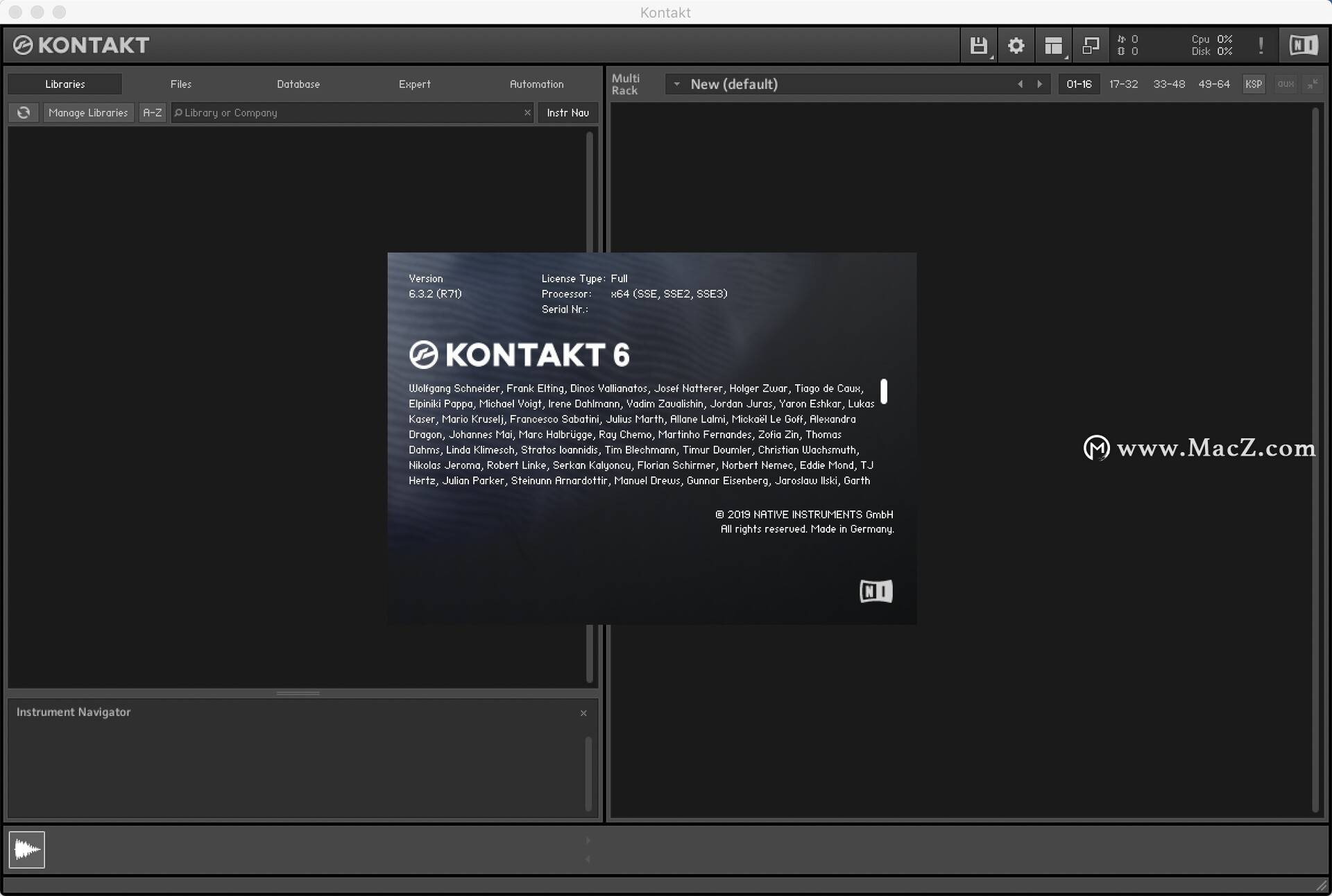
Task: Click the Cpu usage readout
Action: point(1212,40)
